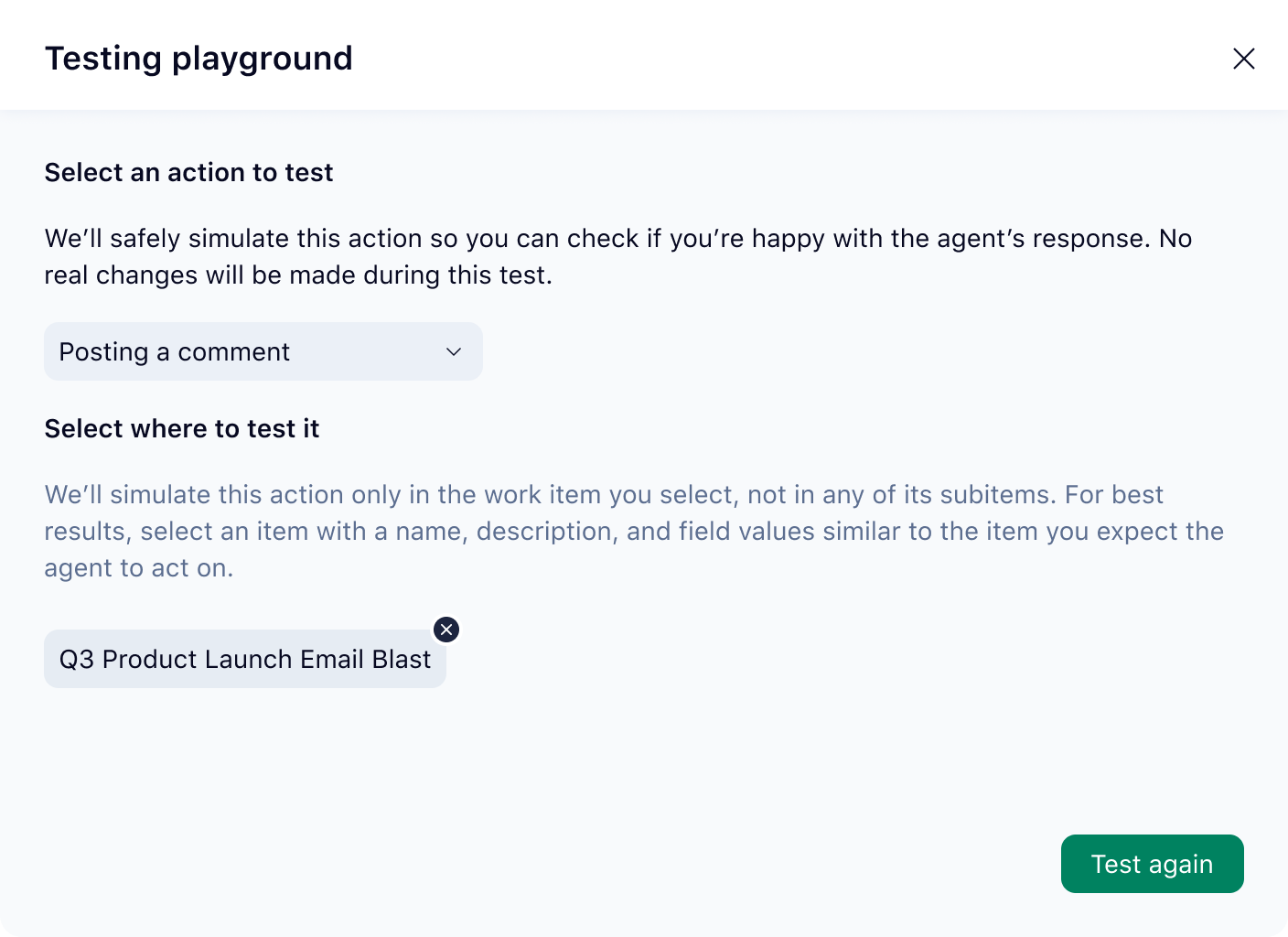Deselect the test work item via its remove icon
Viewport: 1288px width, 937px height.
446,630
